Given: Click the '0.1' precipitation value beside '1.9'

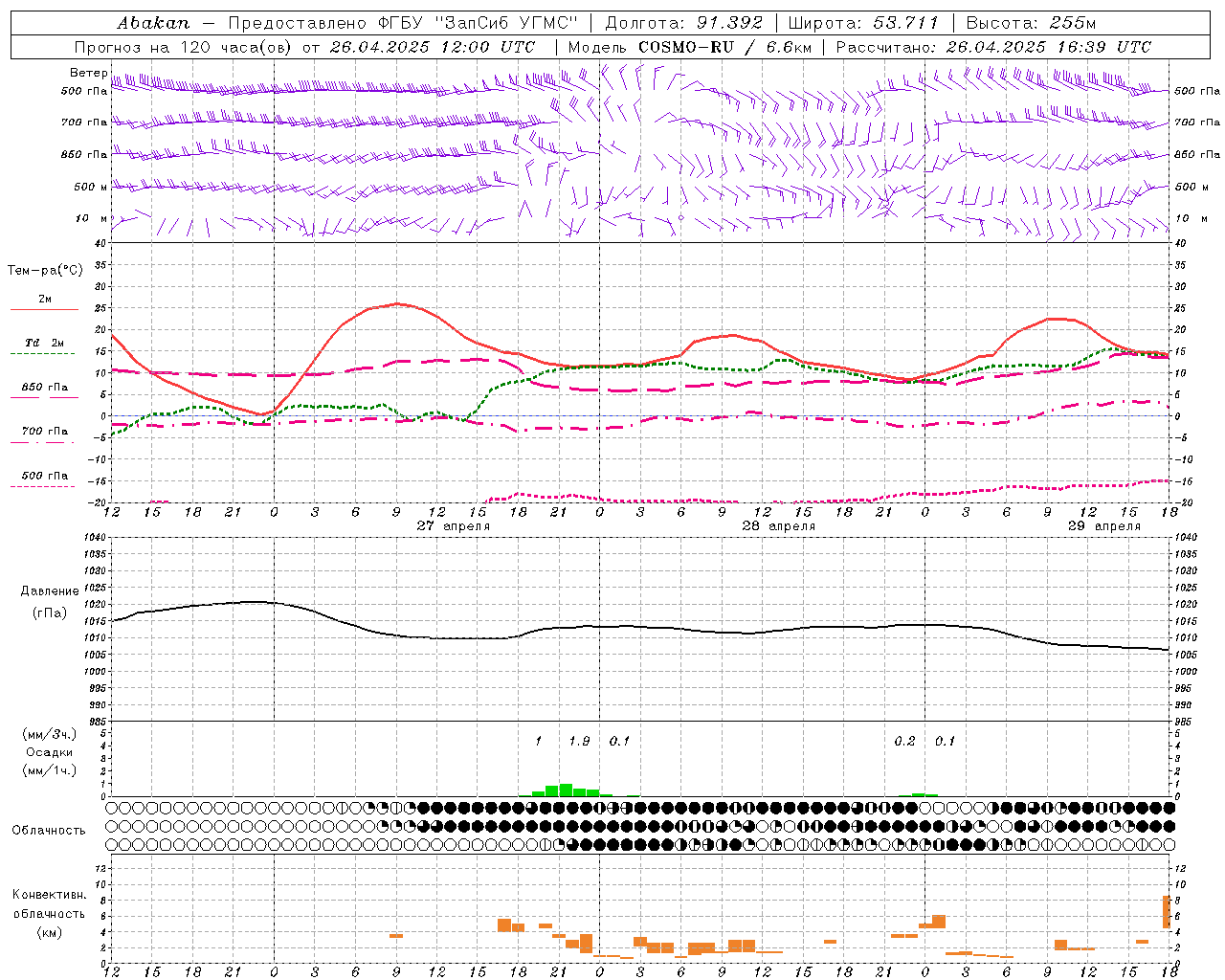Looking at the screenshot, I should pyautogui.click(x=619, y=741).
